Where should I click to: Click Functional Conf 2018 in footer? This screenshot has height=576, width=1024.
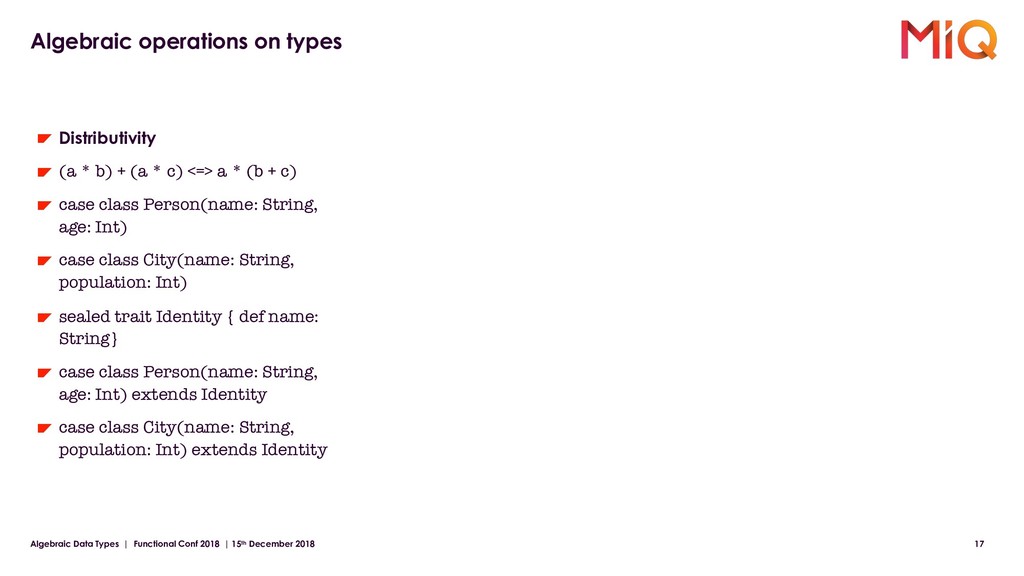pyautogui.click(x=176, y=544)
